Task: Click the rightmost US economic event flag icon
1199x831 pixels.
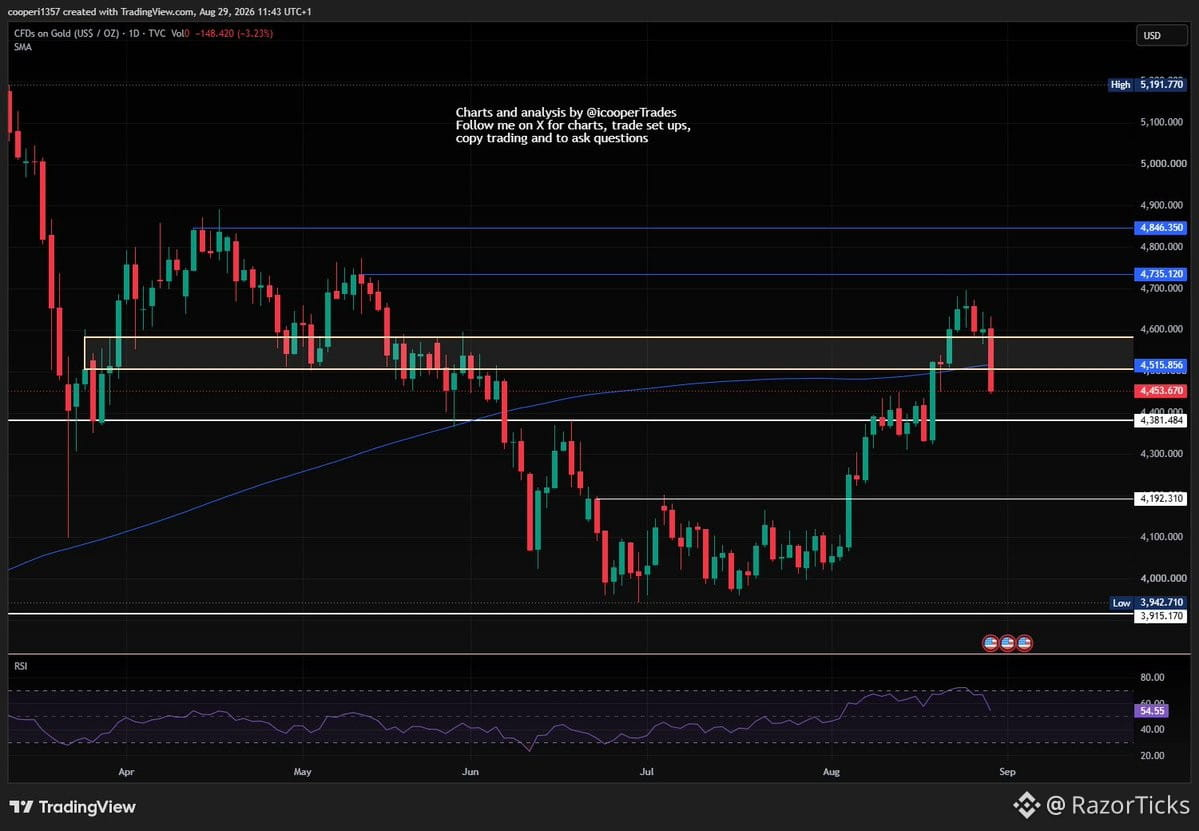Action: coord(1025,643)
